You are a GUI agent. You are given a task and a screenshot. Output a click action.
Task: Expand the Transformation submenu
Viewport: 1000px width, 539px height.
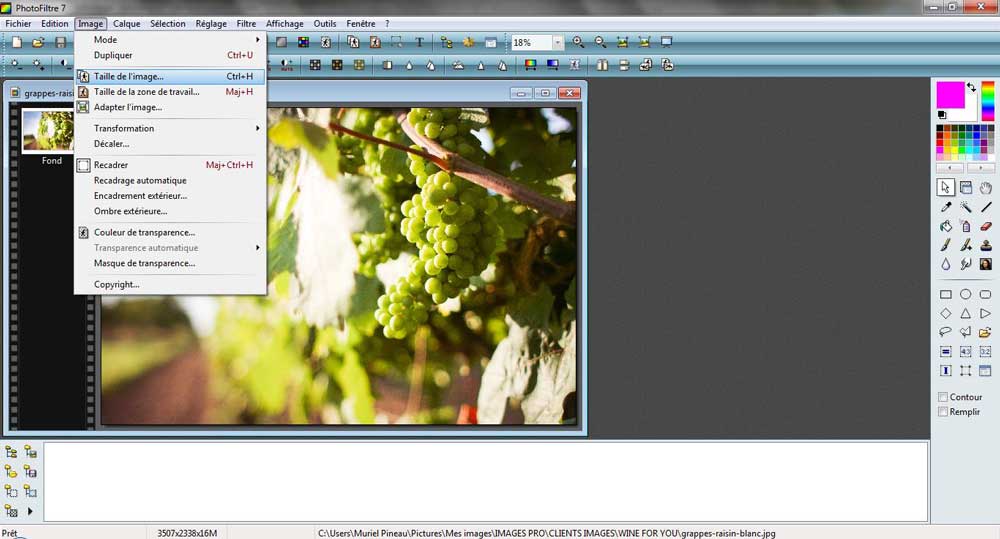[170, 128]
